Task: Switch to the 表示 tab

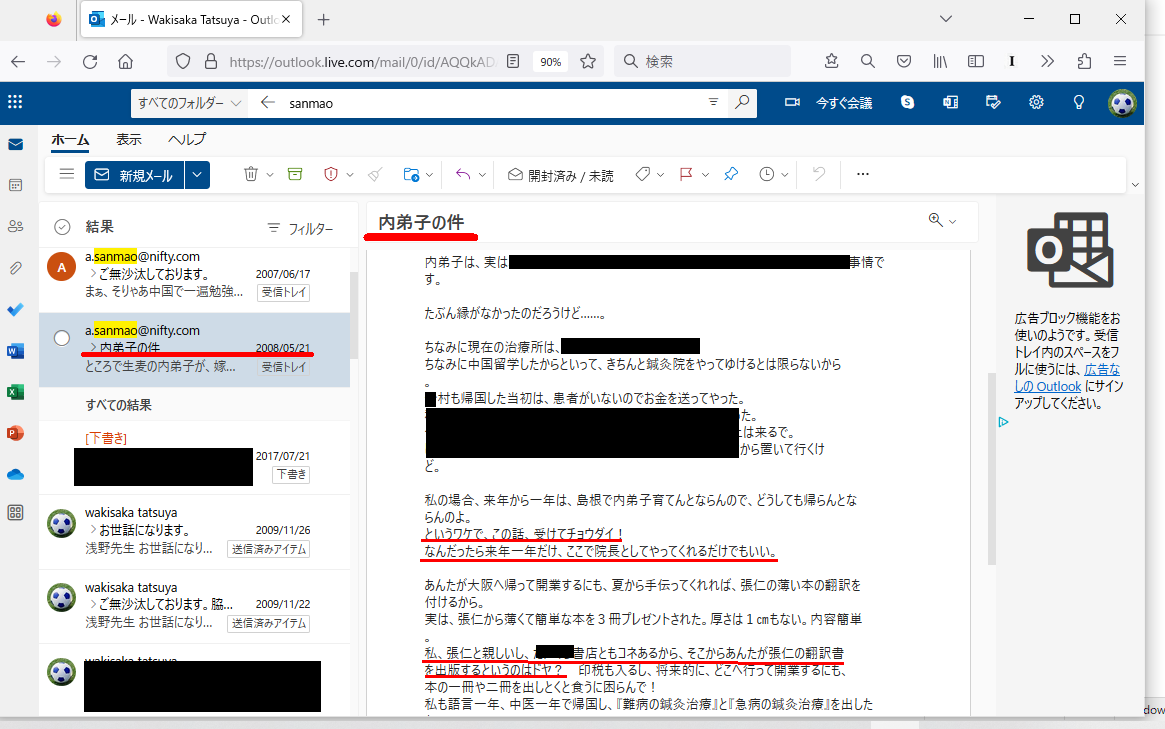Action: [x=128, y=140]
